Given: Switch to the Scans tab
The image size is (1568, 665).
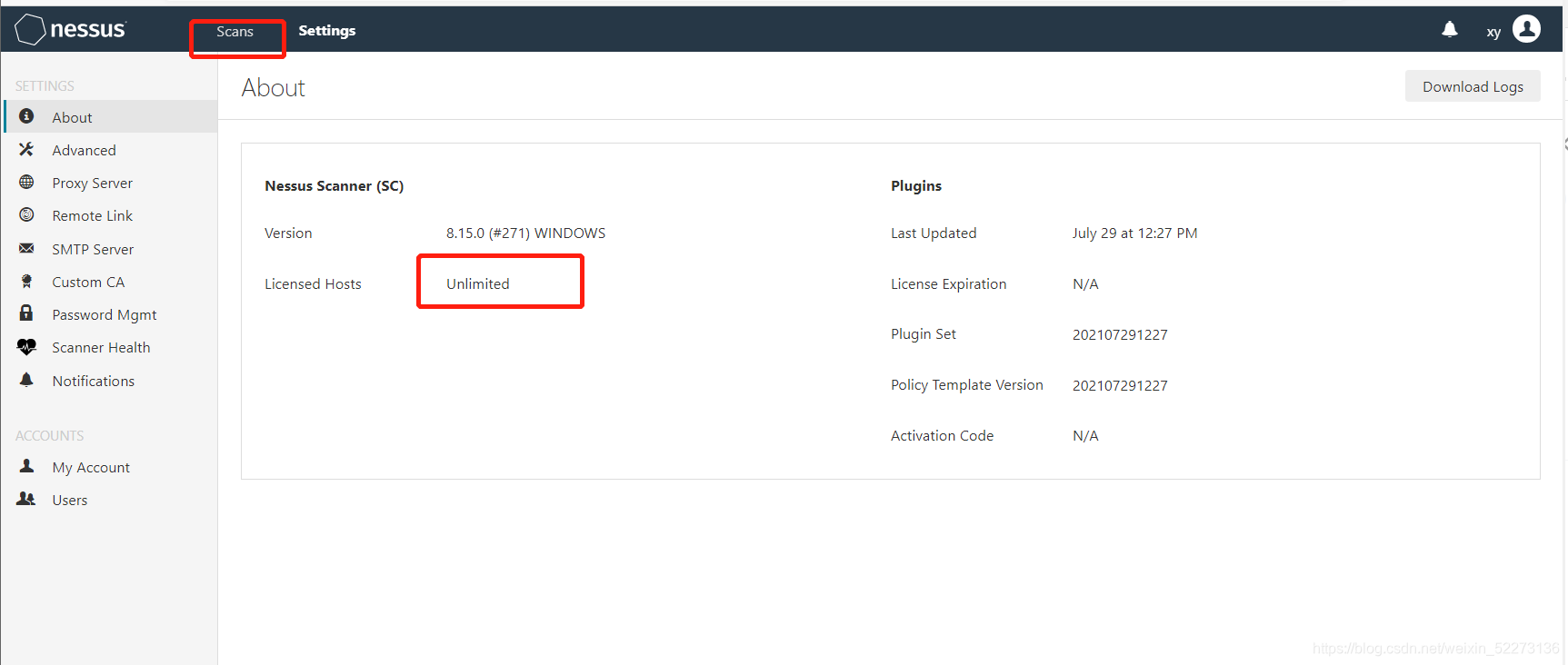Looking at the screenshot, I should click(x=235, y=32).
